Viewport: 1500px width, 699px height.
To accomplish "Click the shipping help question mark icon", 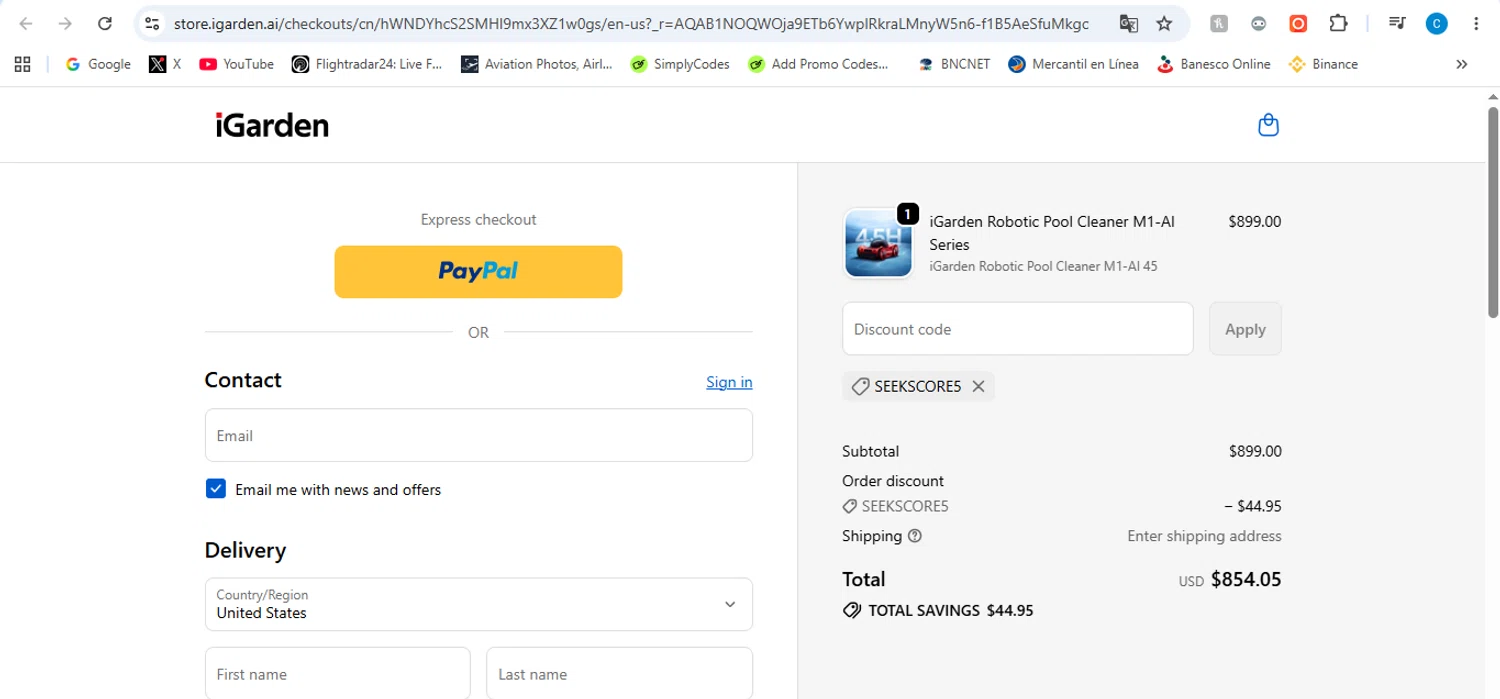I will click(x=914, y=536).
